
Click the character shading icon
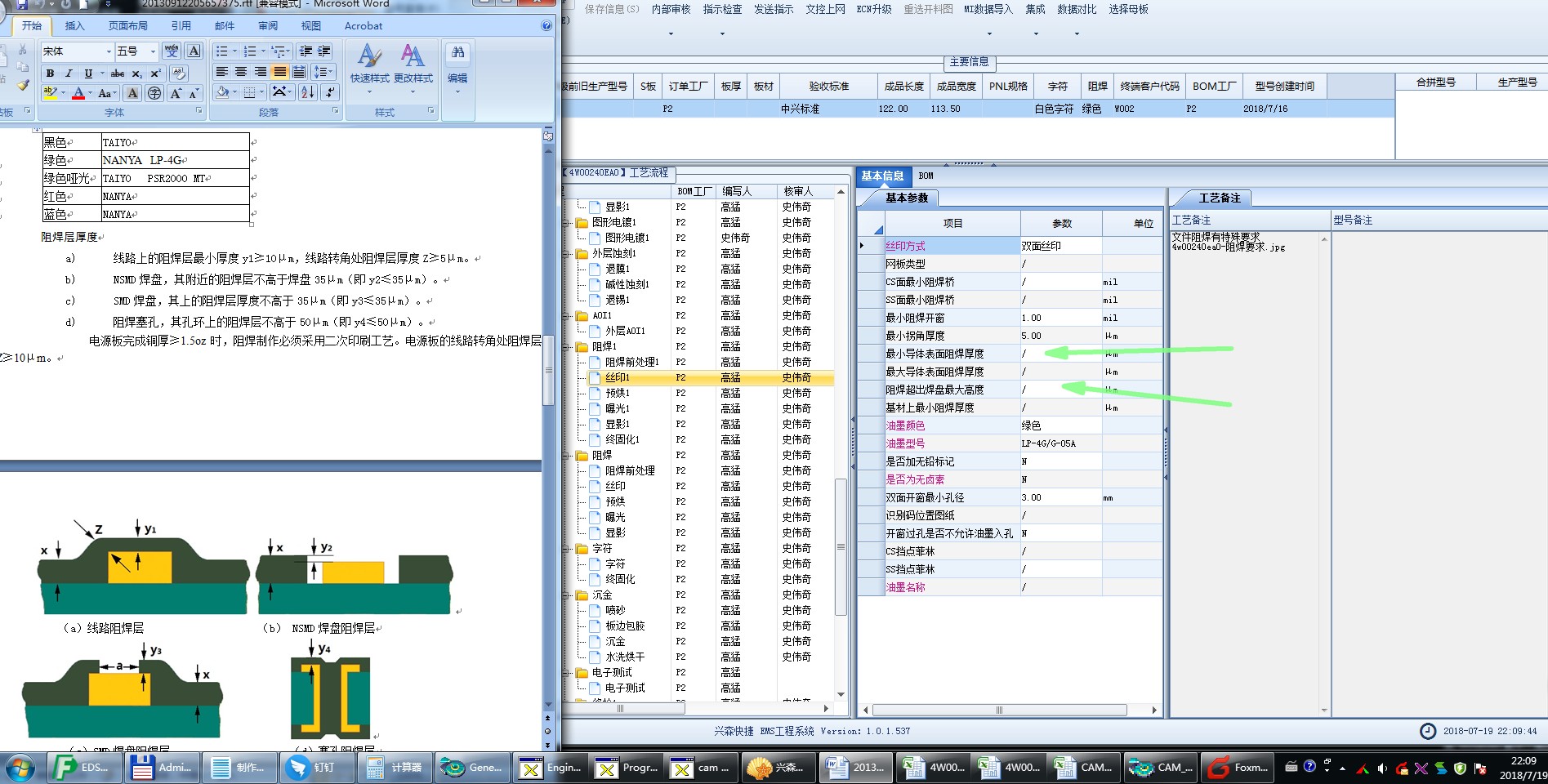pyautogui.click(x=132, y=93)
